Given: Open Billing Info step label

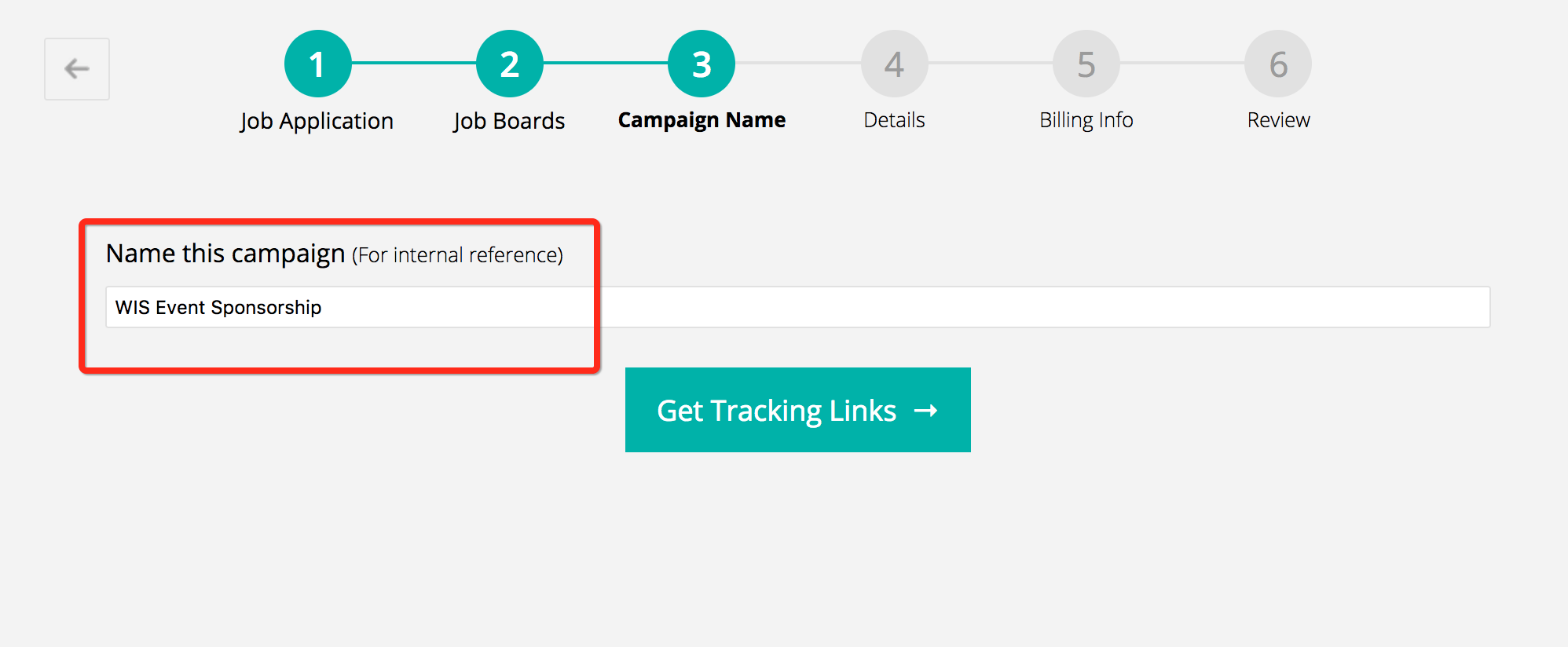Looking at the screenshot, I should point(1086,120).
